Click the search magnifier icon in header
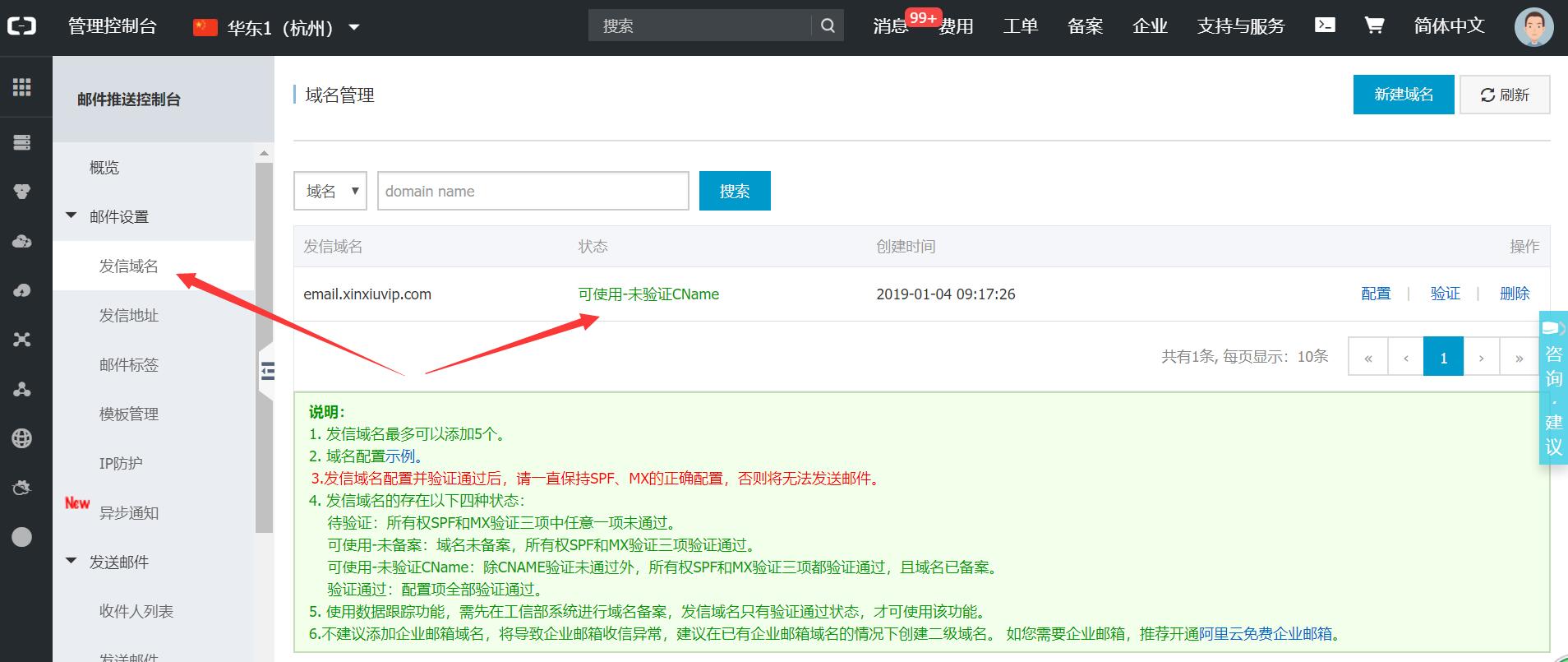Viewport: 1568px width, 662px height. tap(828, 25)
